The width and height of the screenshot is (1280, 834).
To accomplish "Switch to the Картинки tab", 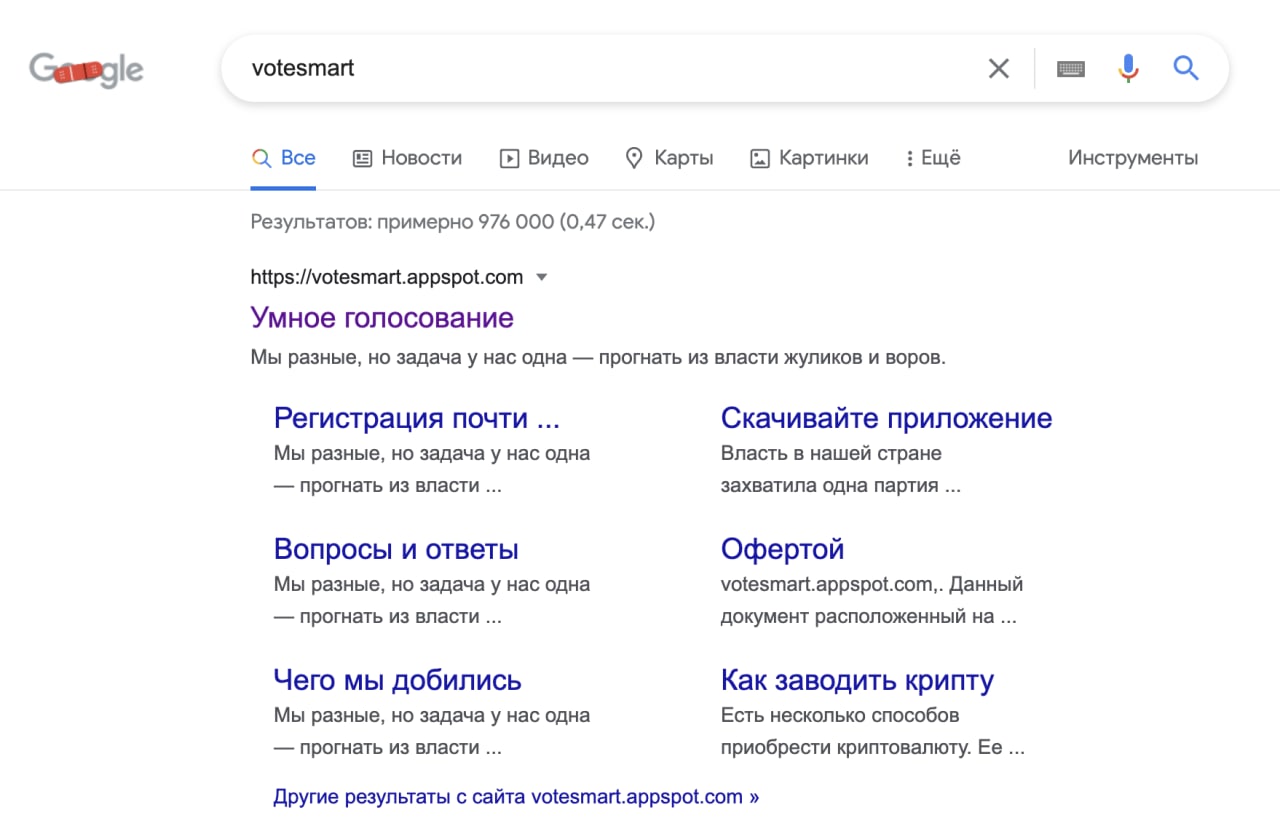I will tap(809, 158).
